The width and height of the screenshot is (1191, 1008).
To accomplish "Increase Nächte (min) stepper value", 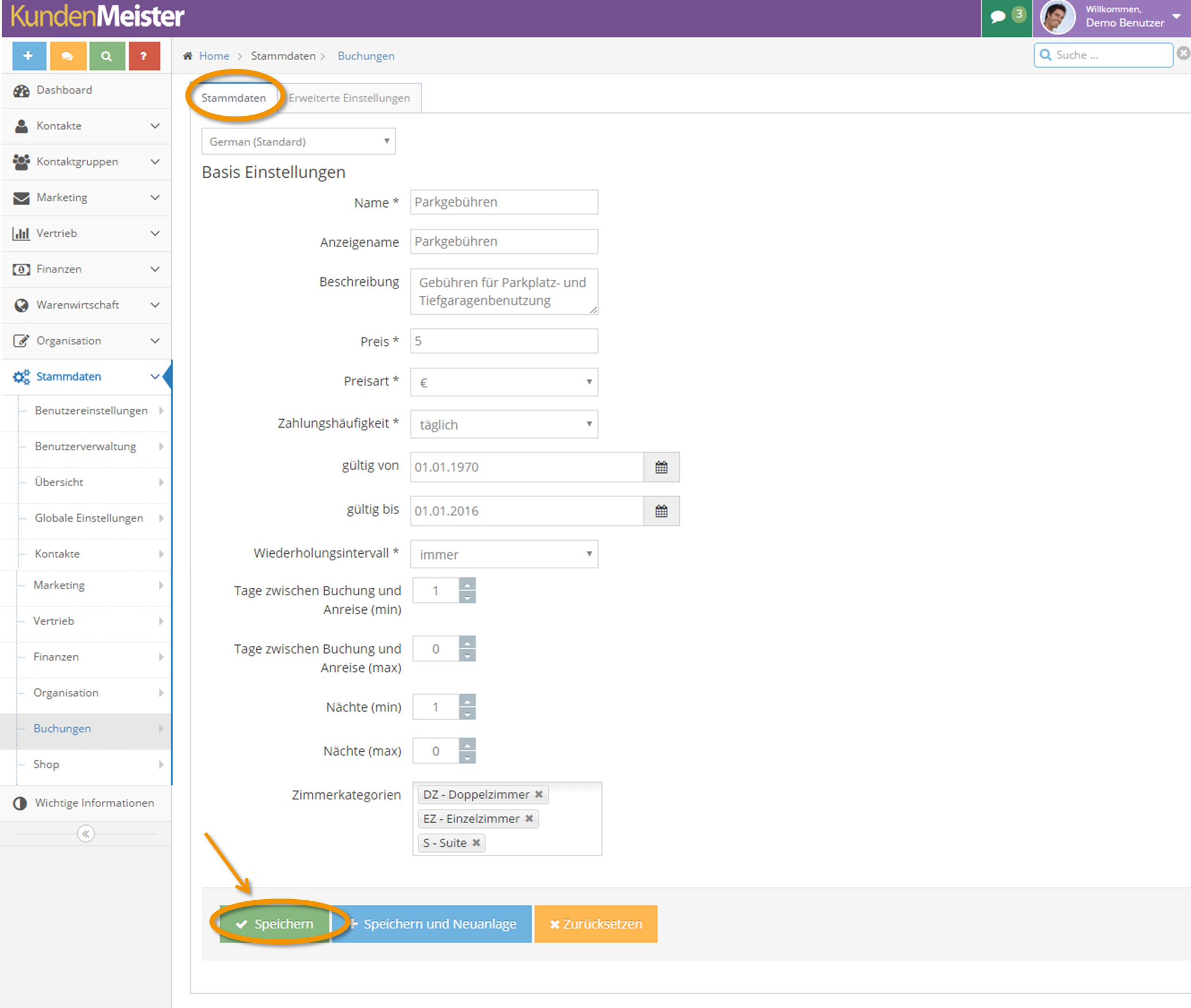I will pos(467,701).
